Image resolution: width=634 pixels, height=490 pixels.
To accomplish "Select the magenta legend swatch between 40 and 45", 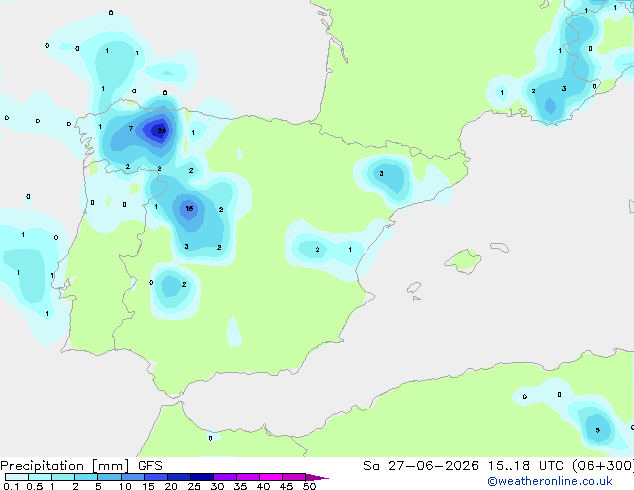I will [x=271, y=477].
